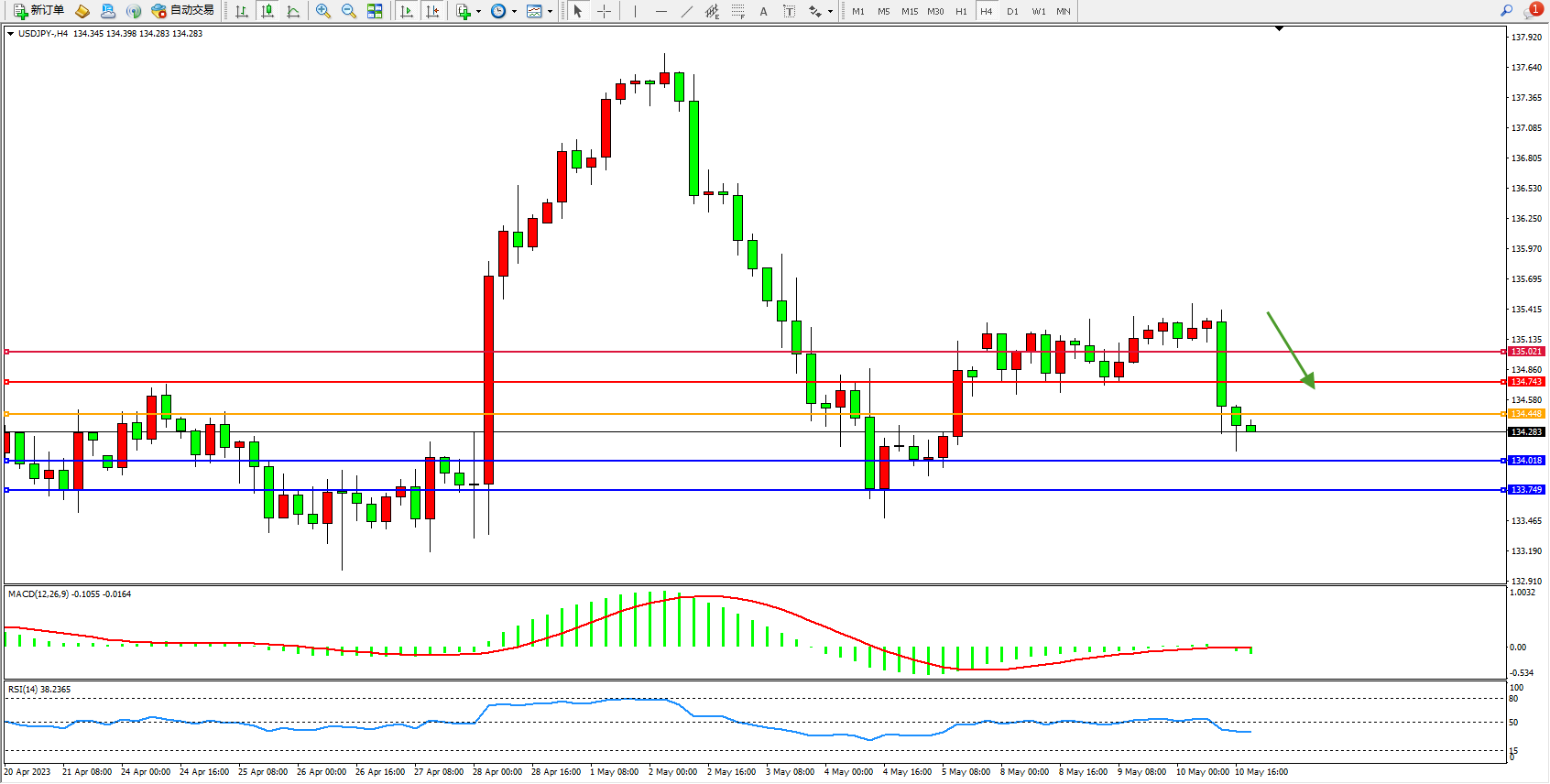Tile chart windows with the grid icon
Image resolution: width=1550 pixels, height=784 pixels.
tap(375, 11)
